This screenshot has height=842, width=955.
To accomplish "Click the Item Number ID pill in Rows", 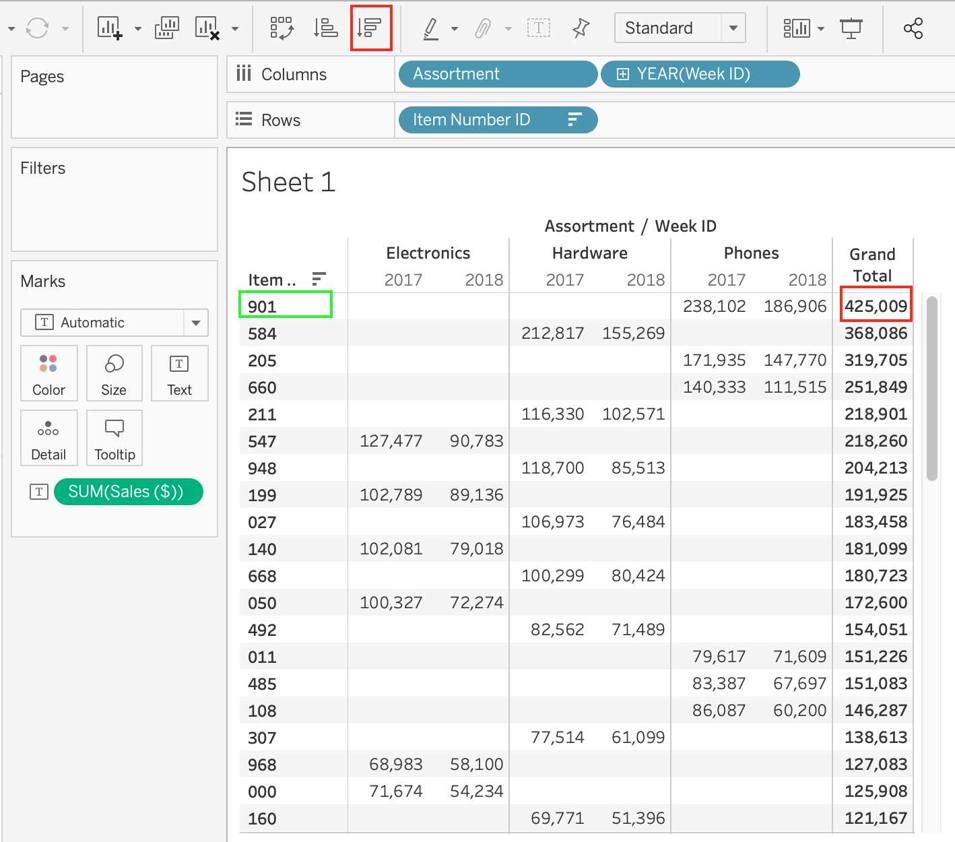I will pyautogui.click(x=472, y=120).
